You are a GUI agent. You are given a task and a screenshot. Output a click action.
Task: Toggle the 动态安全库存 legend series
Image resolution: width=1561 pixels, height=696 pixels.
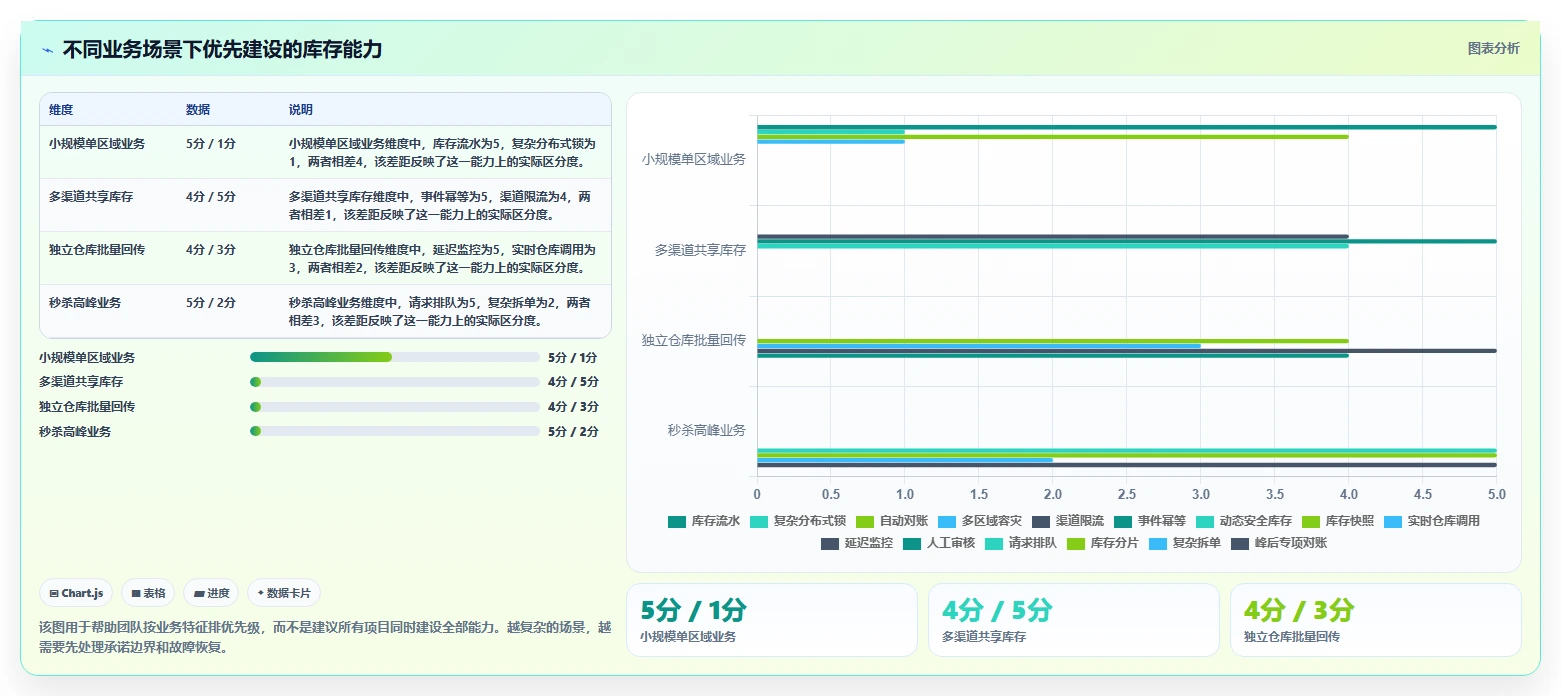coord(1244,521)
